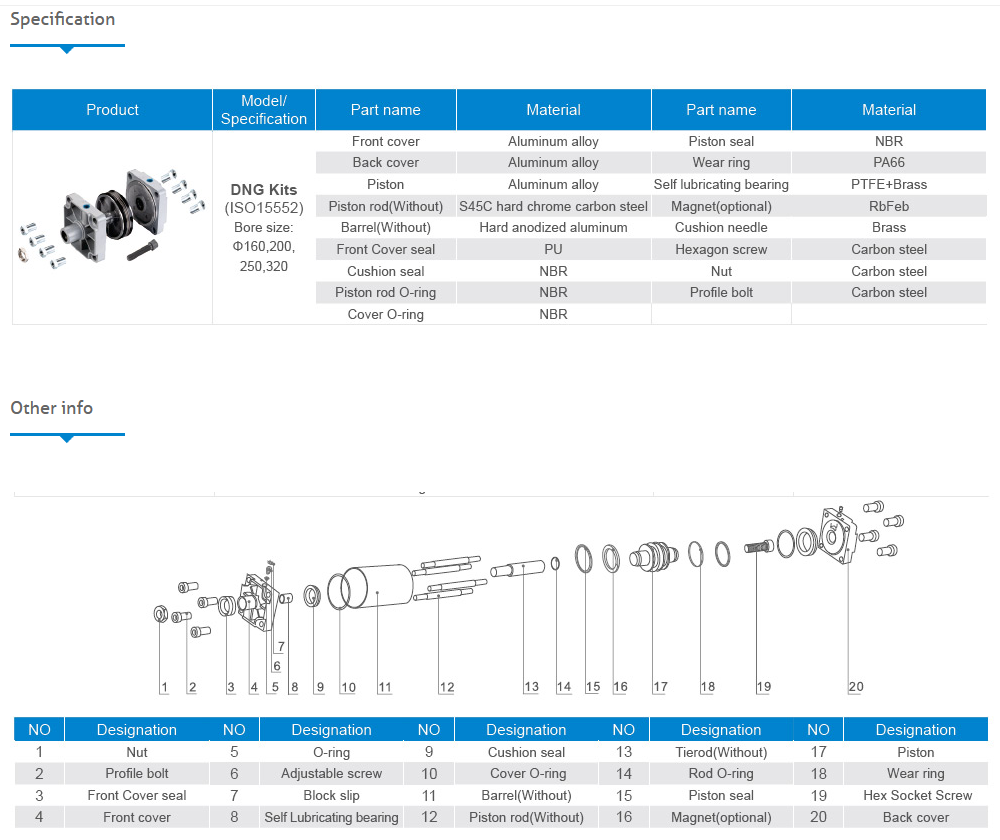Click the Model/Specification column header
Screen dimensions: 1000x840
click(264, 110)
